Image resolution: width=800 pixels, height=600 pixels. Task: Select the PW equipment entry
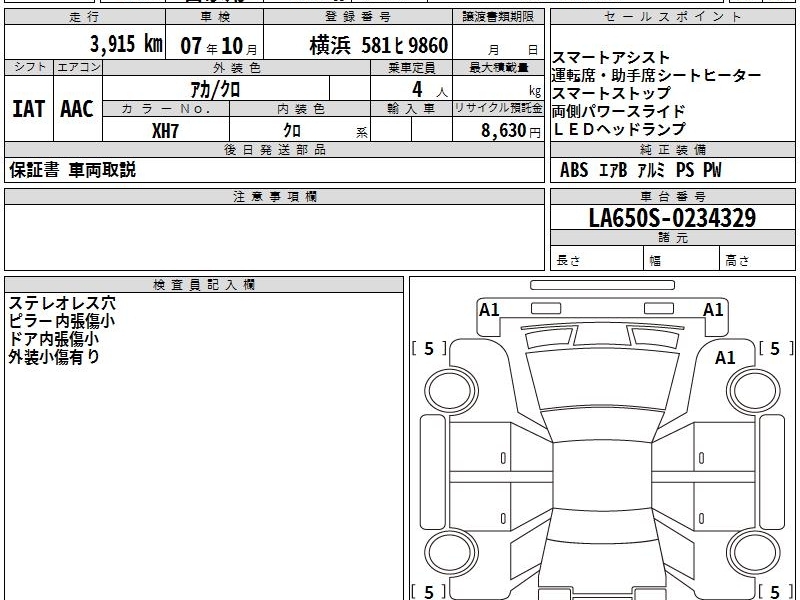coord(712,170)
